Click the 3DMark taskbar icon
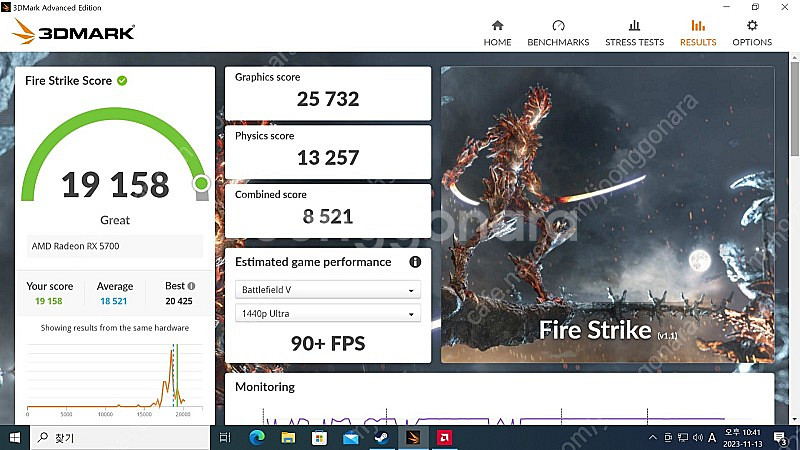 point(413,438)
